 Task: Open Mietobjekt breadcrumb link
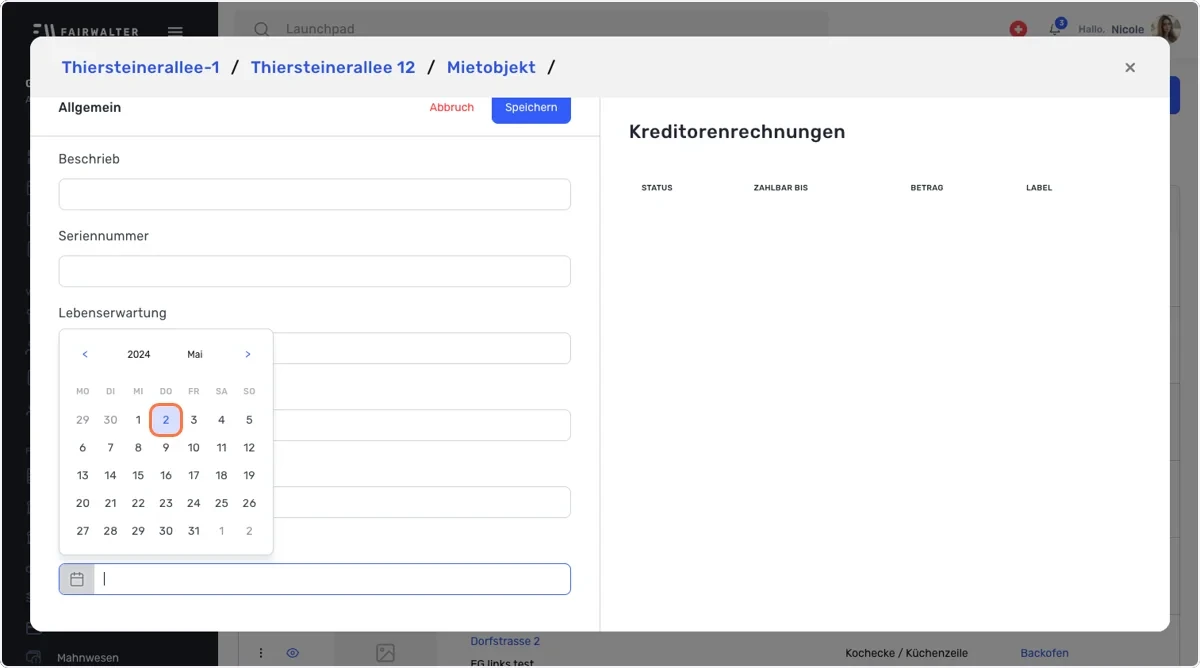coord(491,67)
